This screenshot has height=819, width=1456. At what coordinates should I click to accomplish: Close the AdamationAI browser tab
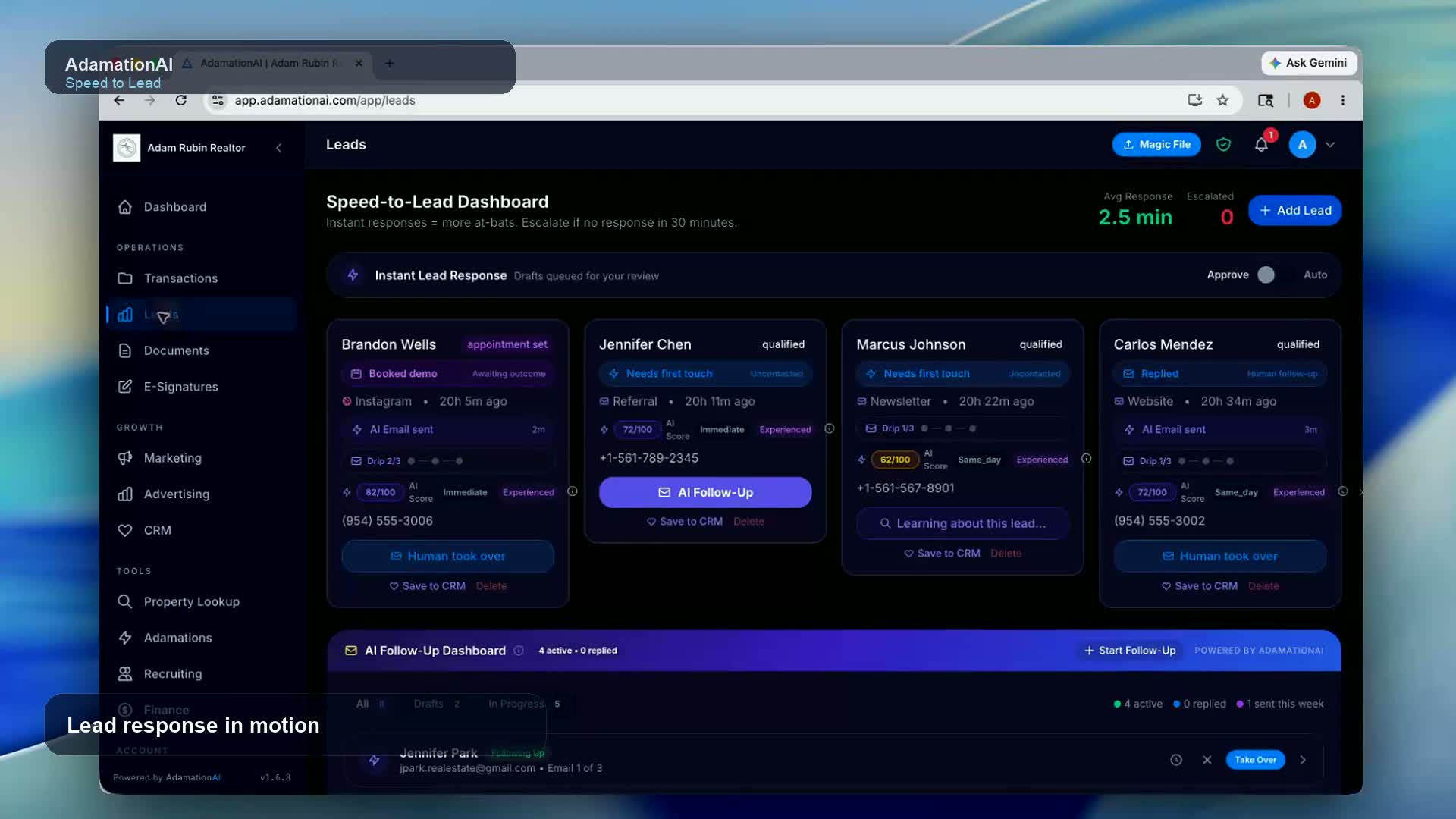coord(359,63)
